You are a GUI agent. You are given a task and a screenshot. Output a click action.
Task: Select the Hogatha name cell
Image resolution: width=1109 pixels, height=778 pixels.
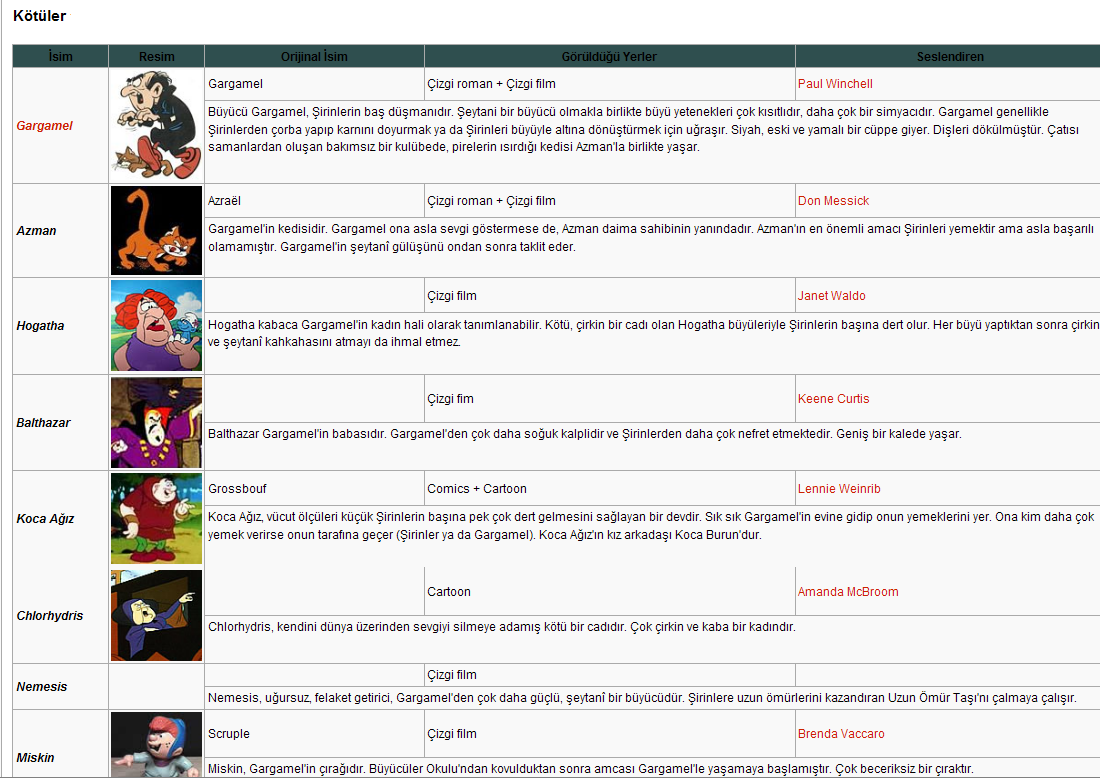pyautogui.click(x=60, y=326)
